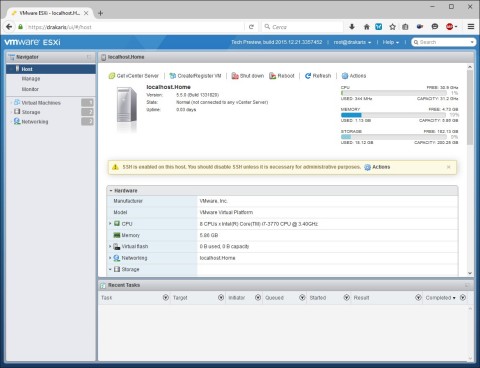Click the browser Cerca search box

pos(303,27)
